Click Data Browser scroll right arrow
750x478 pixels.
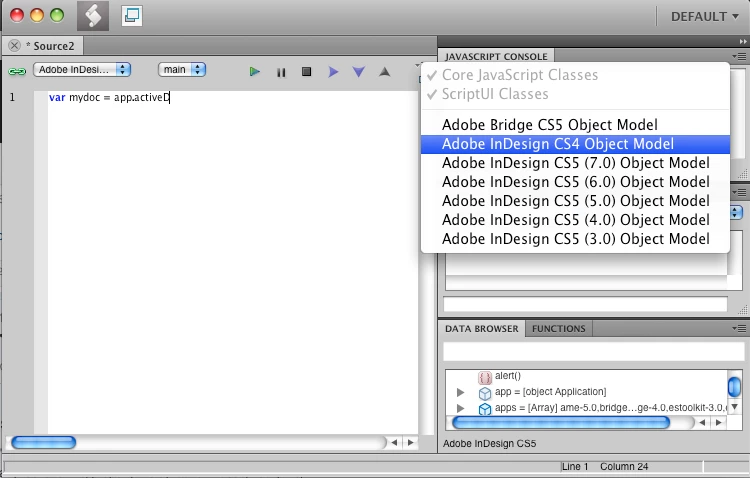[718, 422]
